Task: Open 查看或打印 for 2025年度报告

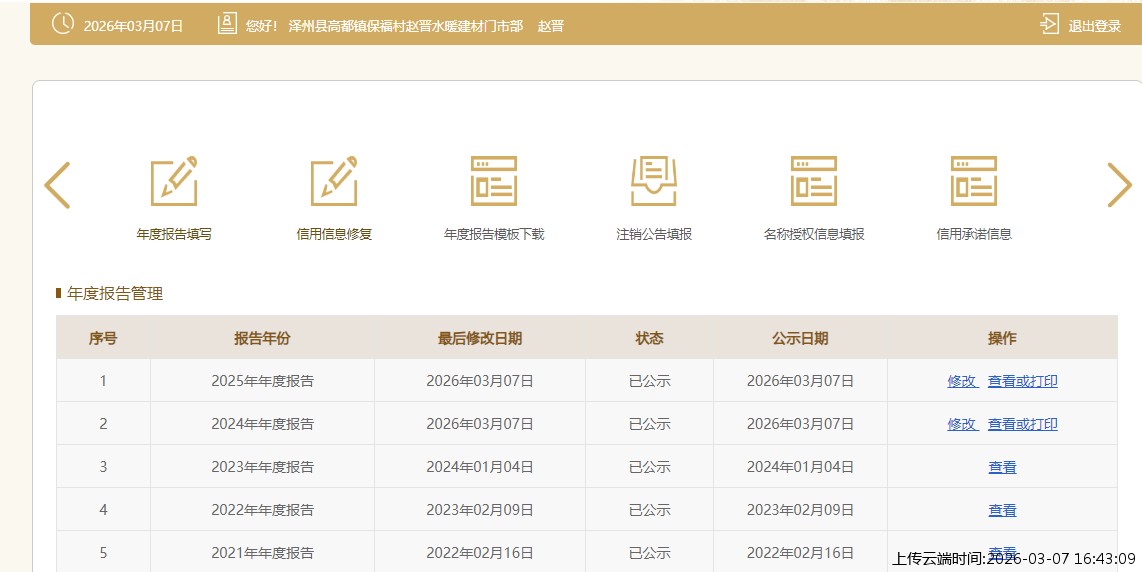Action: (1022, 381)
